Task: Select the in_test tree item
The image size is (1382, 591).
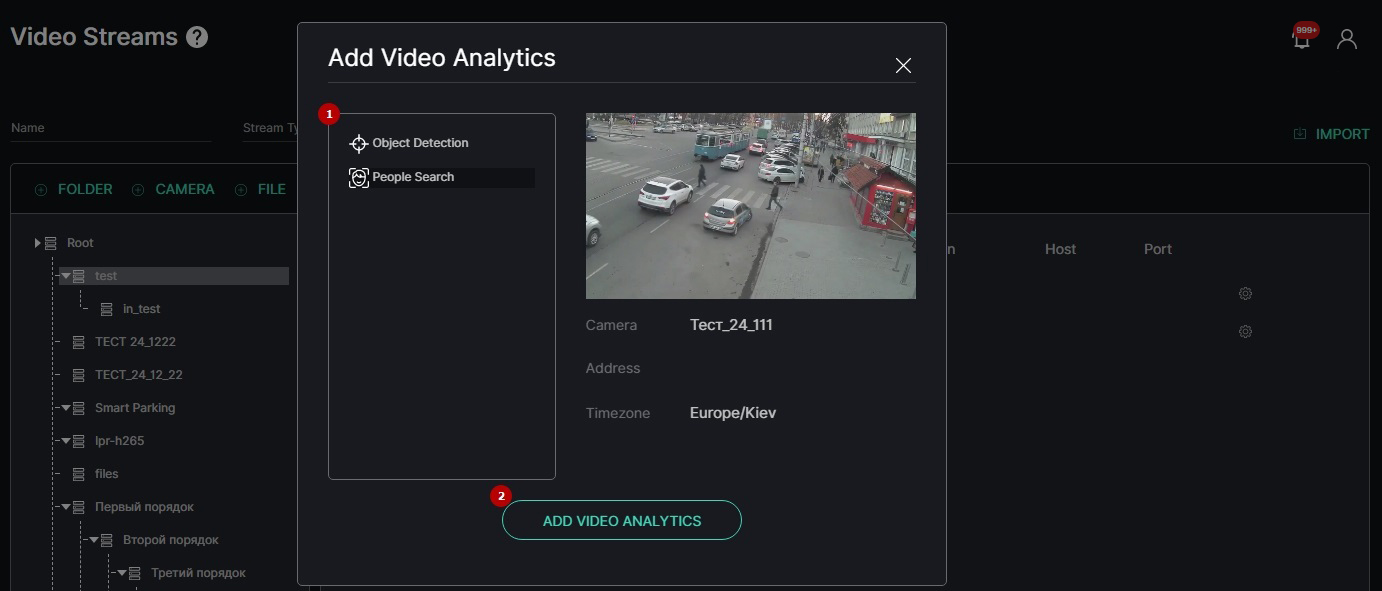Action: (141, 309)
